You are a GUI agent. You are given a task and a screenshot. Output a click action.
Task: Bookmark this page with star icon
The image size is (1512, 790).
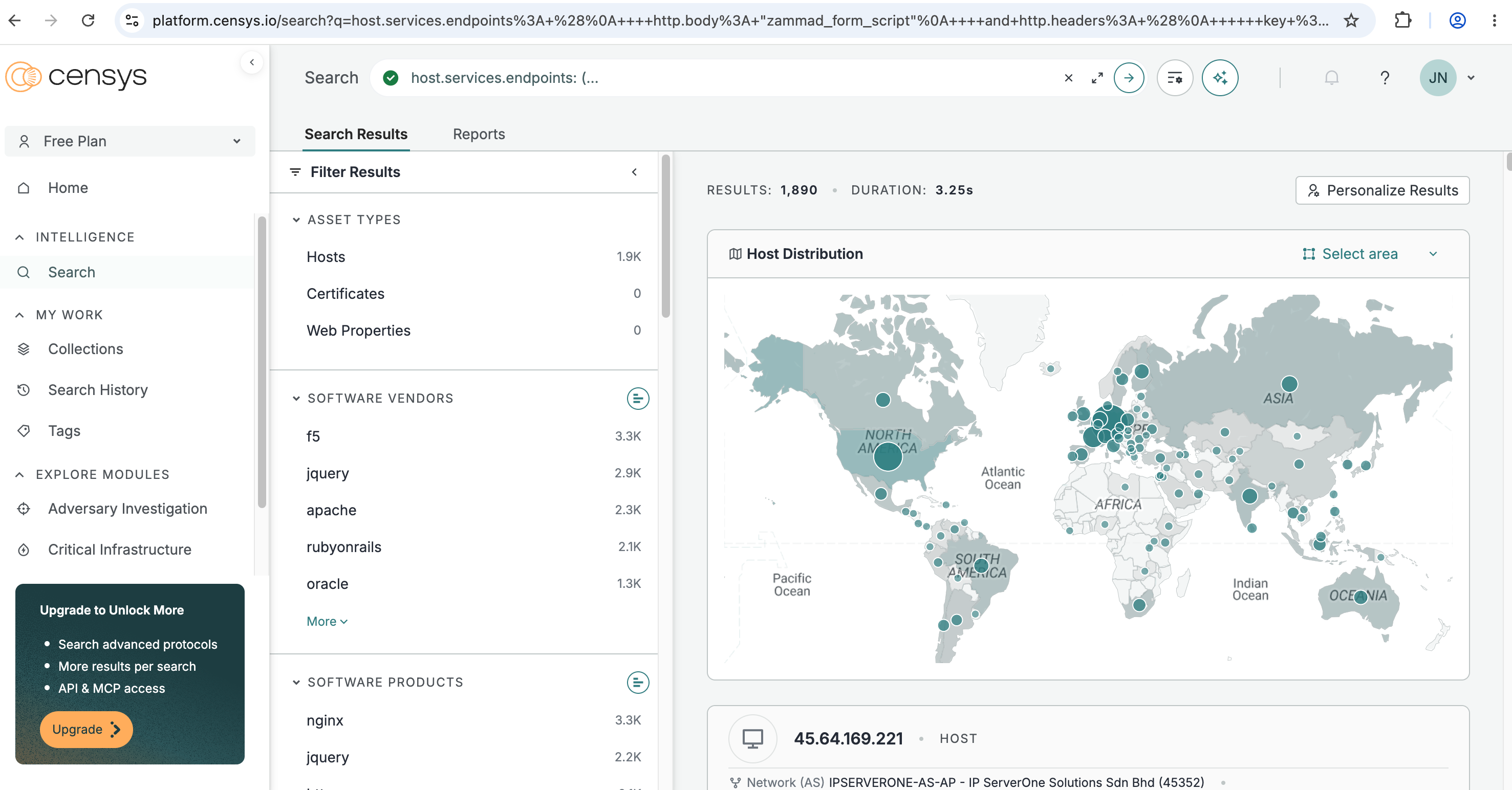click(x=1351, y=20)
